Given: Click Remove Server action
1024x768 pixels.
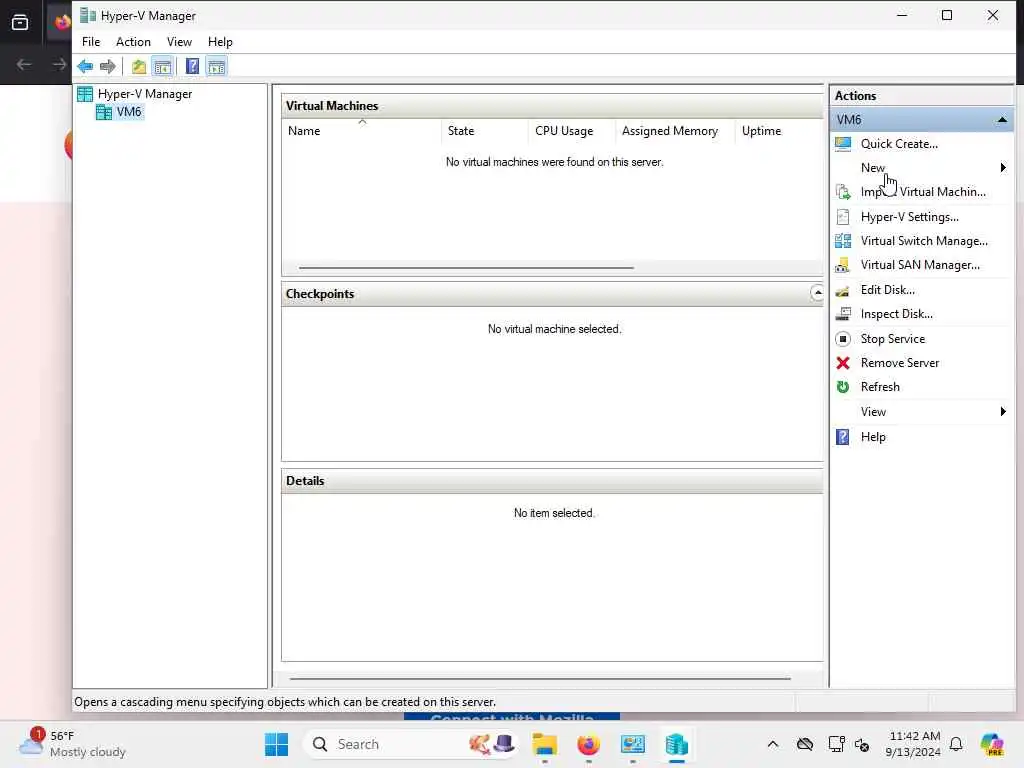Looking at the screenshot, I should (x=899, y=363).
